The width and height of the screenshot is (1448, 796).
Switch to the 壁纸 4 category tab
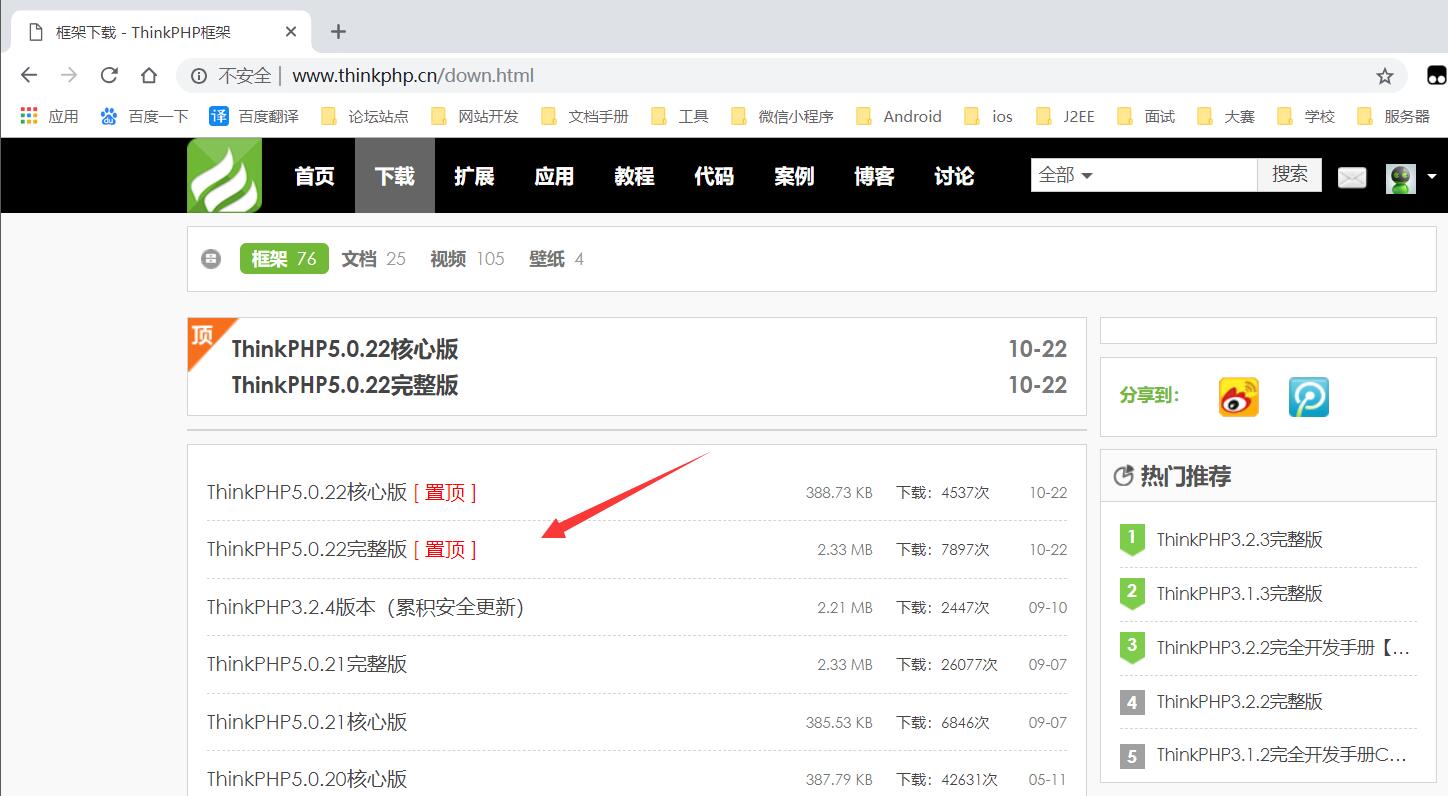click(556, 259)
